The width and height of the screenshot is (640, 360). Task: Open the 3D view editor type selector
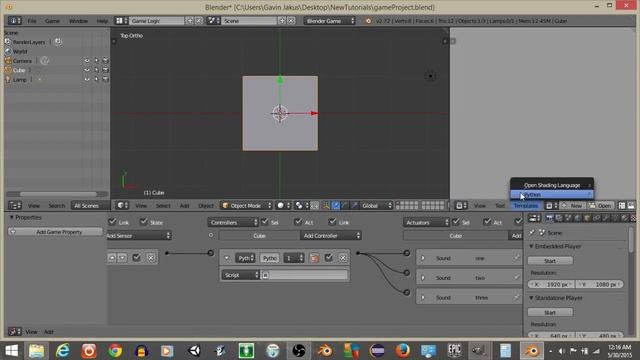point(122,206)
